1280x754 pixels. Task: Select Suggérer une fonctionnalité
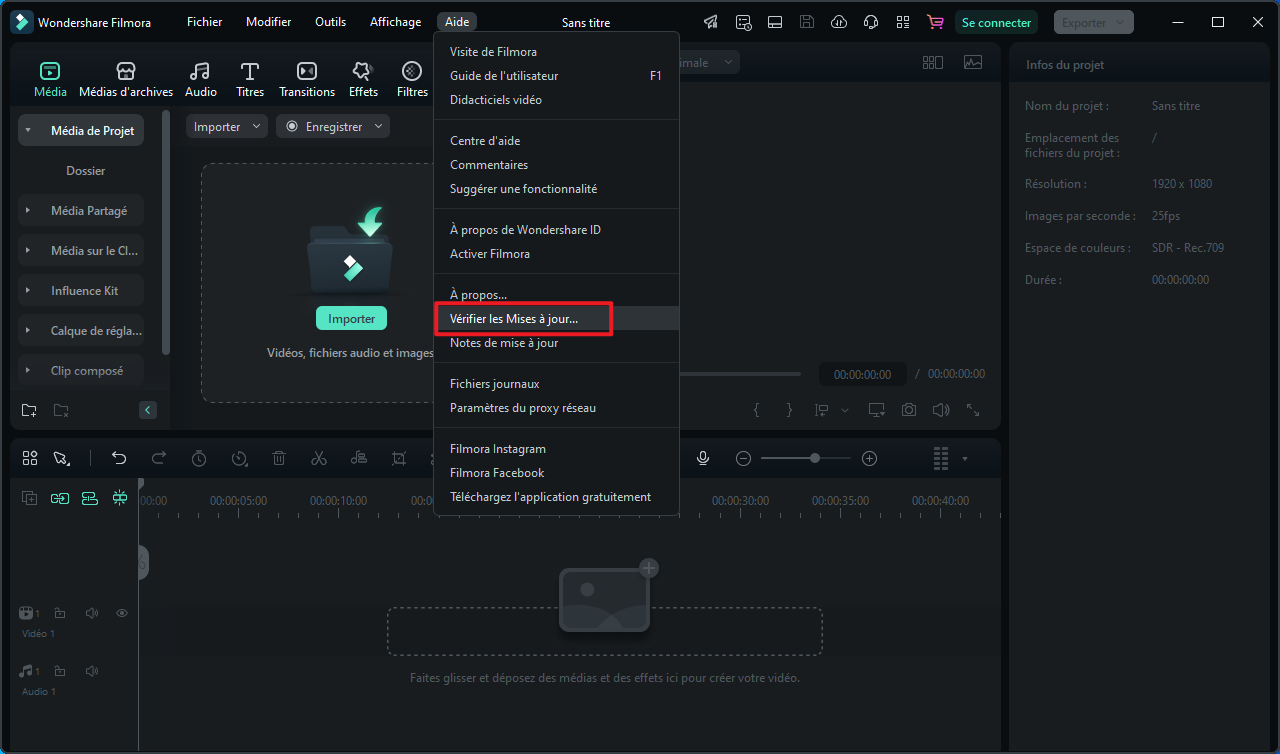pos(556,189)
